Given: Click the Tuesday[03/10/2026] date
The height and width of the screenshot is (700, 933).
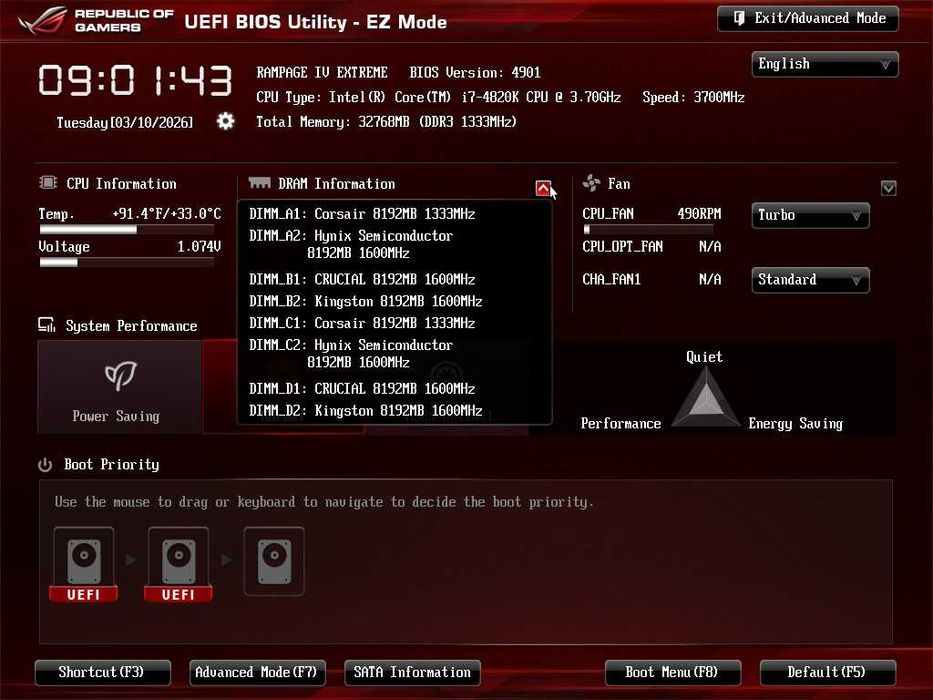Looking at the screenshot, I should 125,123.
